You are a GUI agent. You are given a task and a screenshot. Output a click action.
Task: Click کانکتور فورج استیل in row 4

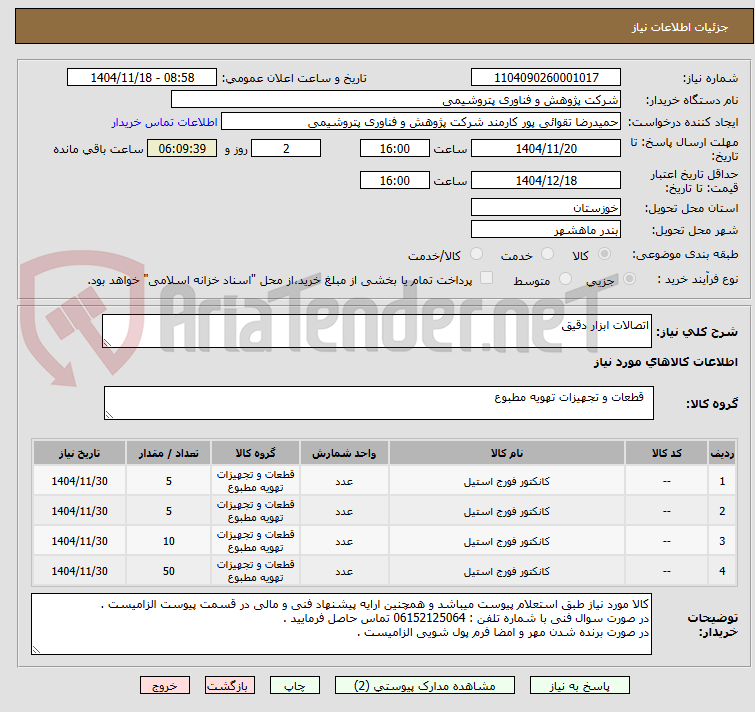pyautogui.click(x=507, y=571)
